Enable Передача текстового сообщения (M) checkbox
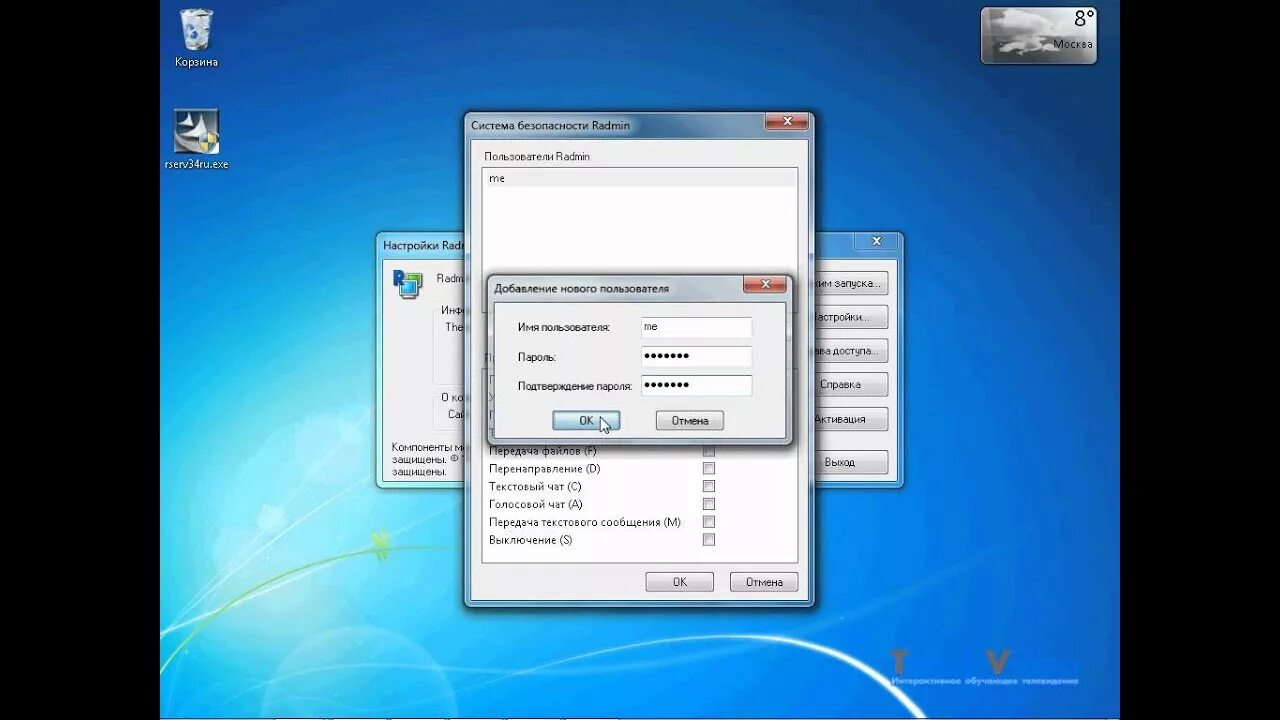Image resolution: width=1280 pixels, height=720 pixels. 709,522
